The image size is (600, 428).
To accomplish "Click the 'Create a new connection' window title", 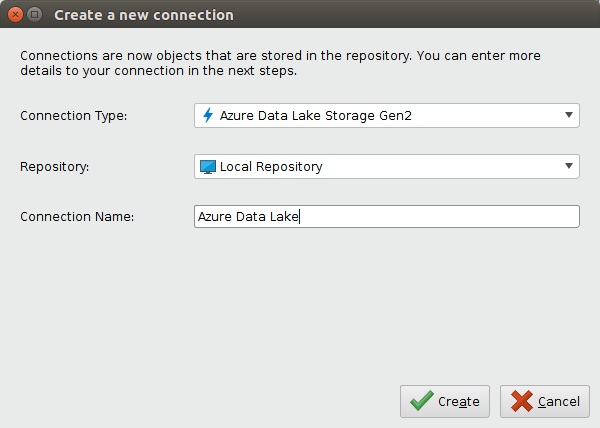I will tap(144, 16).
